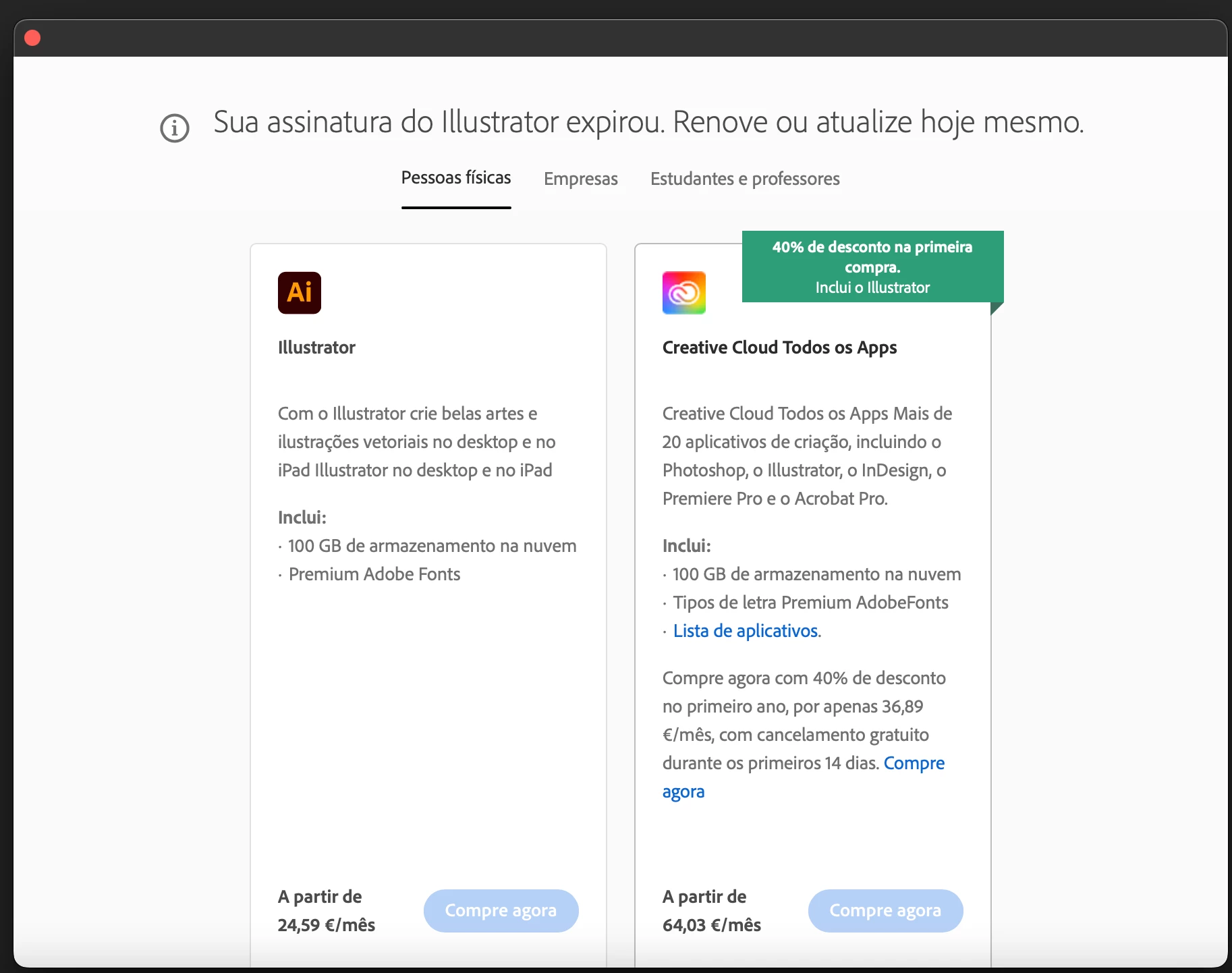1232x973 pixels.
Task: Click Creative Cloud card's 100 GB storage item
Action: [x=817, y=574]
